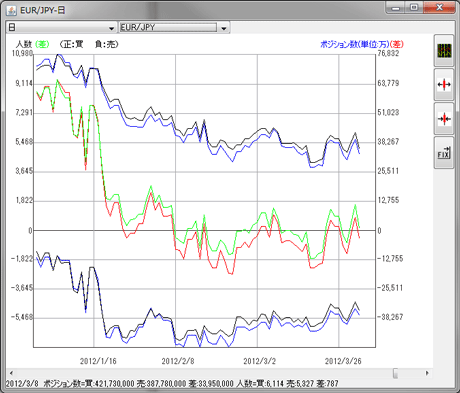This screenshot has width=460, height=393.
Task: Click the expand horizontally arrows icon
Action: [x=444, y=85]
